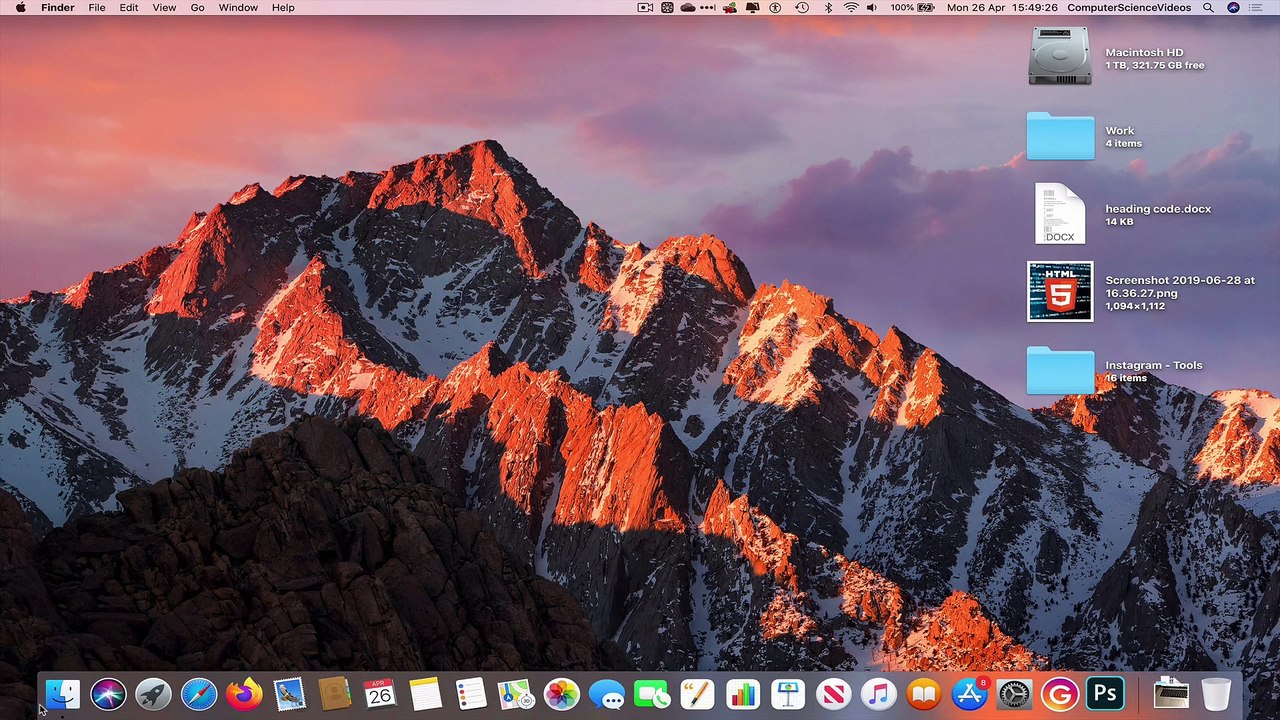The image size is (1280, 720).
Task: Open the Trash in the Dock
Action: tap(1215, 693)
